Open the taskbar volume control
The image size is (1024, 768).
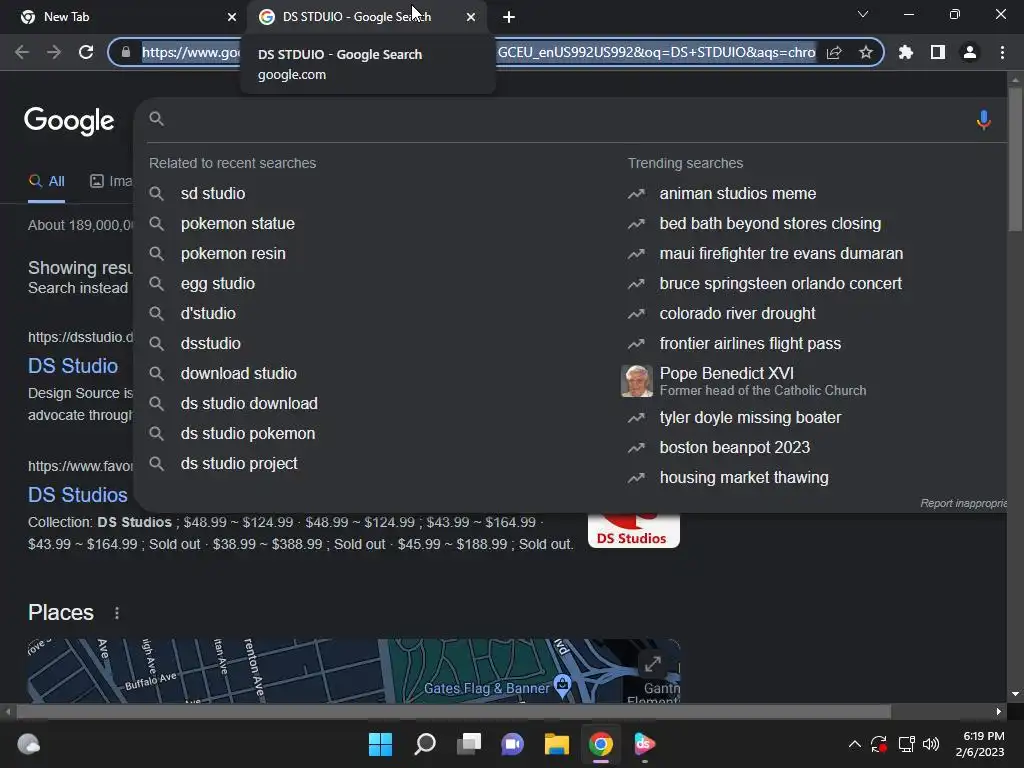tap(931, 744)
